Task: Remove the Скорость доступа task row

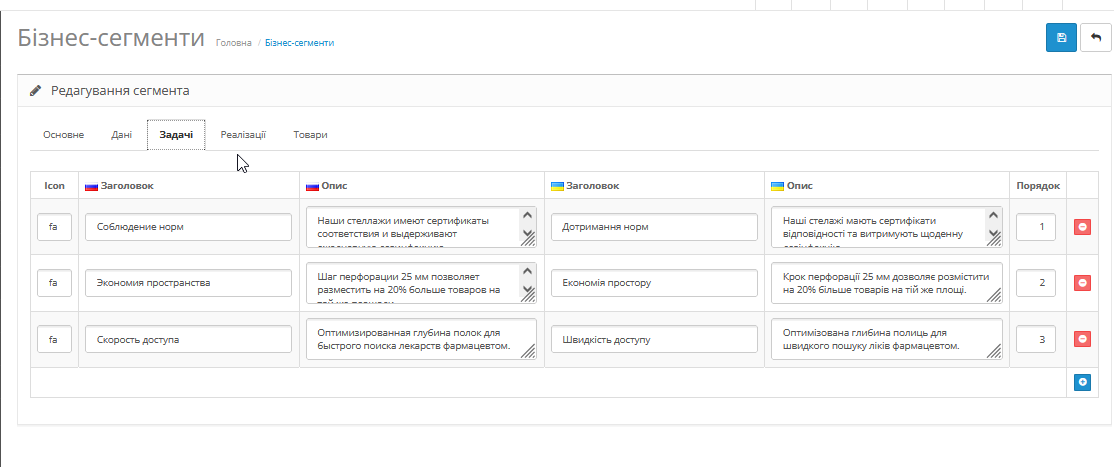Action: pyautogui.click(x=1082, y=340)
